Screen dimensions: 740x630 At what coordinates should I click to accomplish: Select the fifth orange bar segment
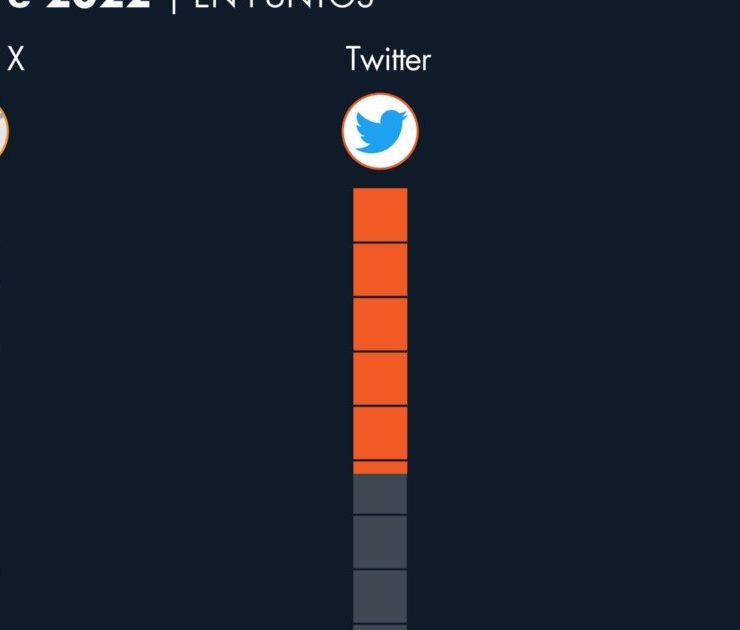380,433
